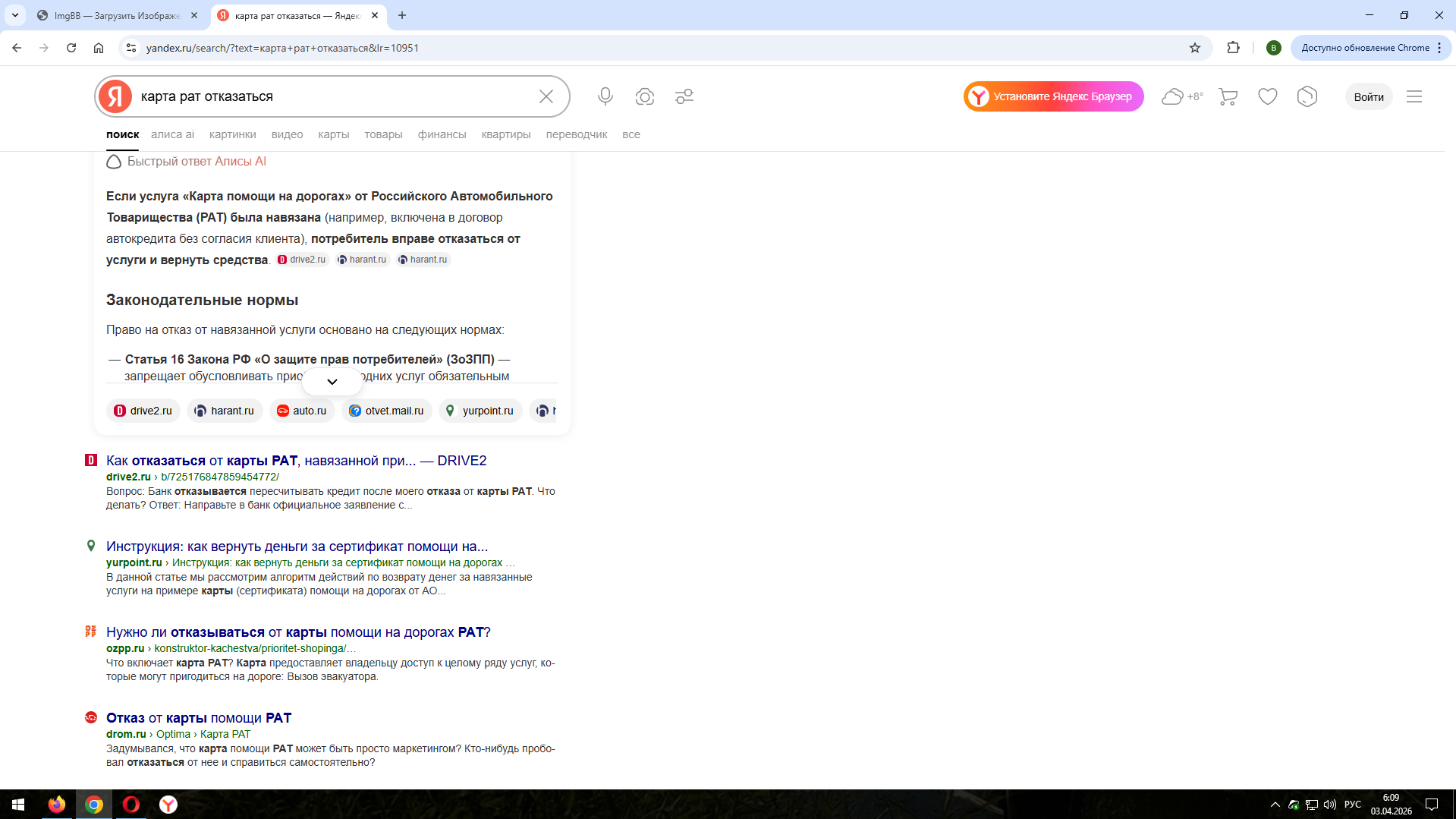Open the Chrome profile avatar
The width and height of the screenshot is (1456, 819).
tap(1274, 48)
